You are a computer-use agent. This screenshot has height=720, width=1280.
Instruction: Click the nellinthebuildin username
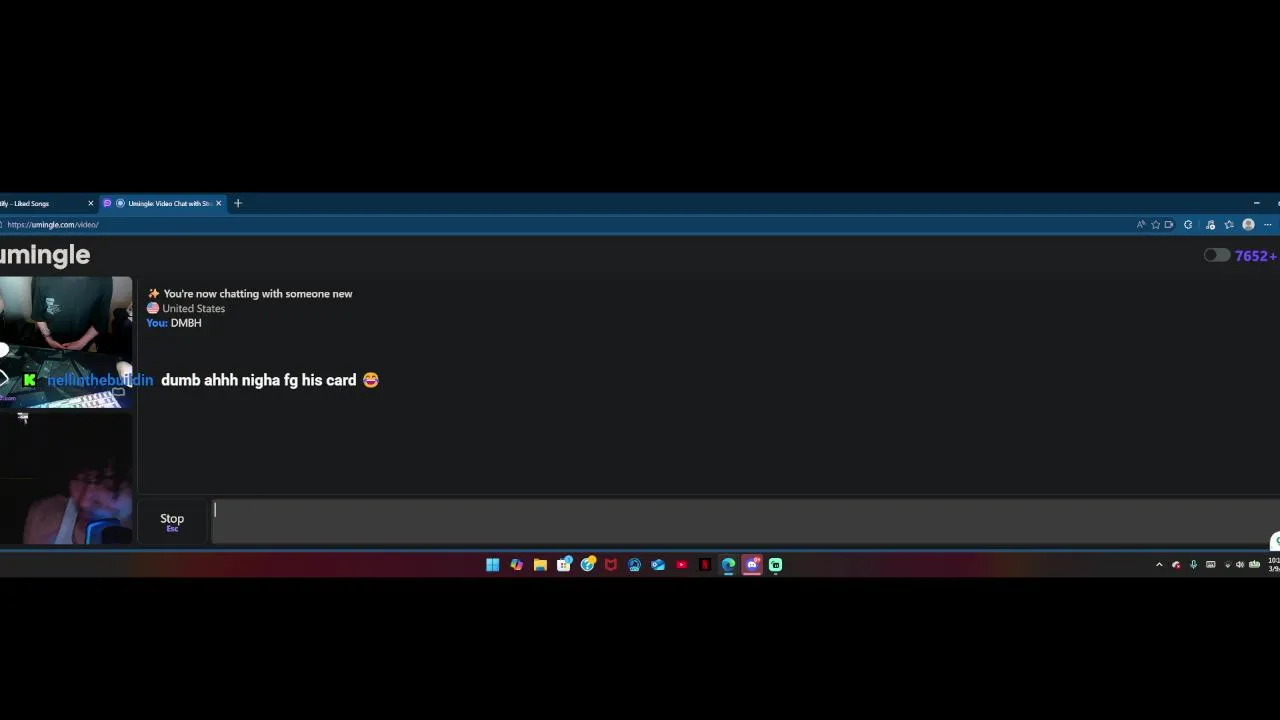(x=100, y=380)
